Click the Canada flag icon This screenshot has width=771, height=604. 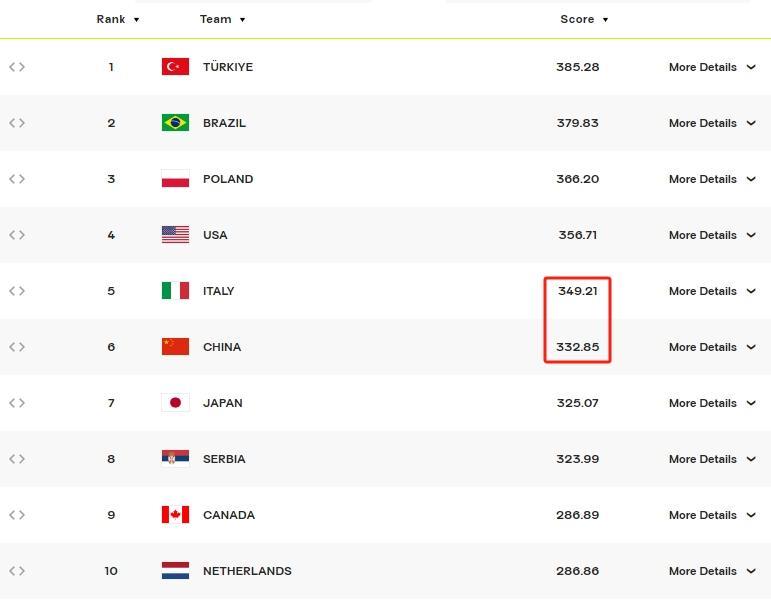click(x=175, y=515)
